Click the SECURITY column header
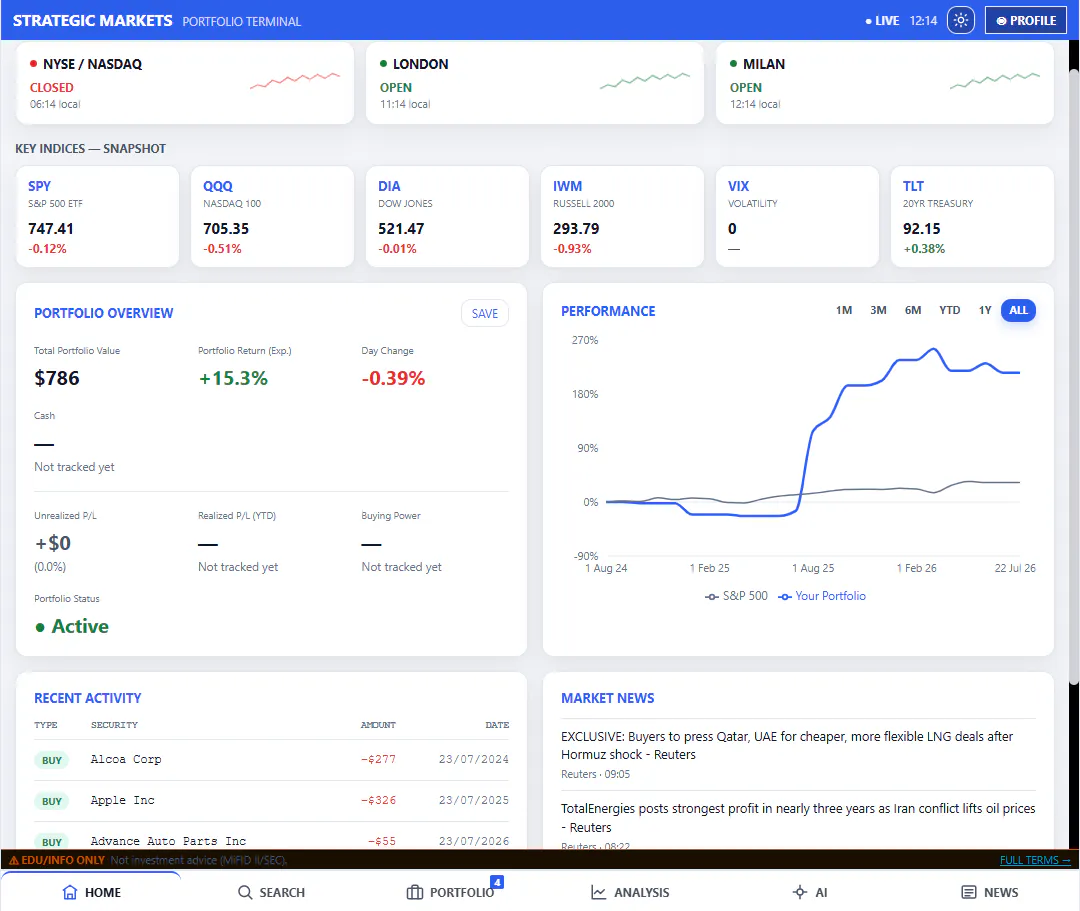 coord(114,725)
